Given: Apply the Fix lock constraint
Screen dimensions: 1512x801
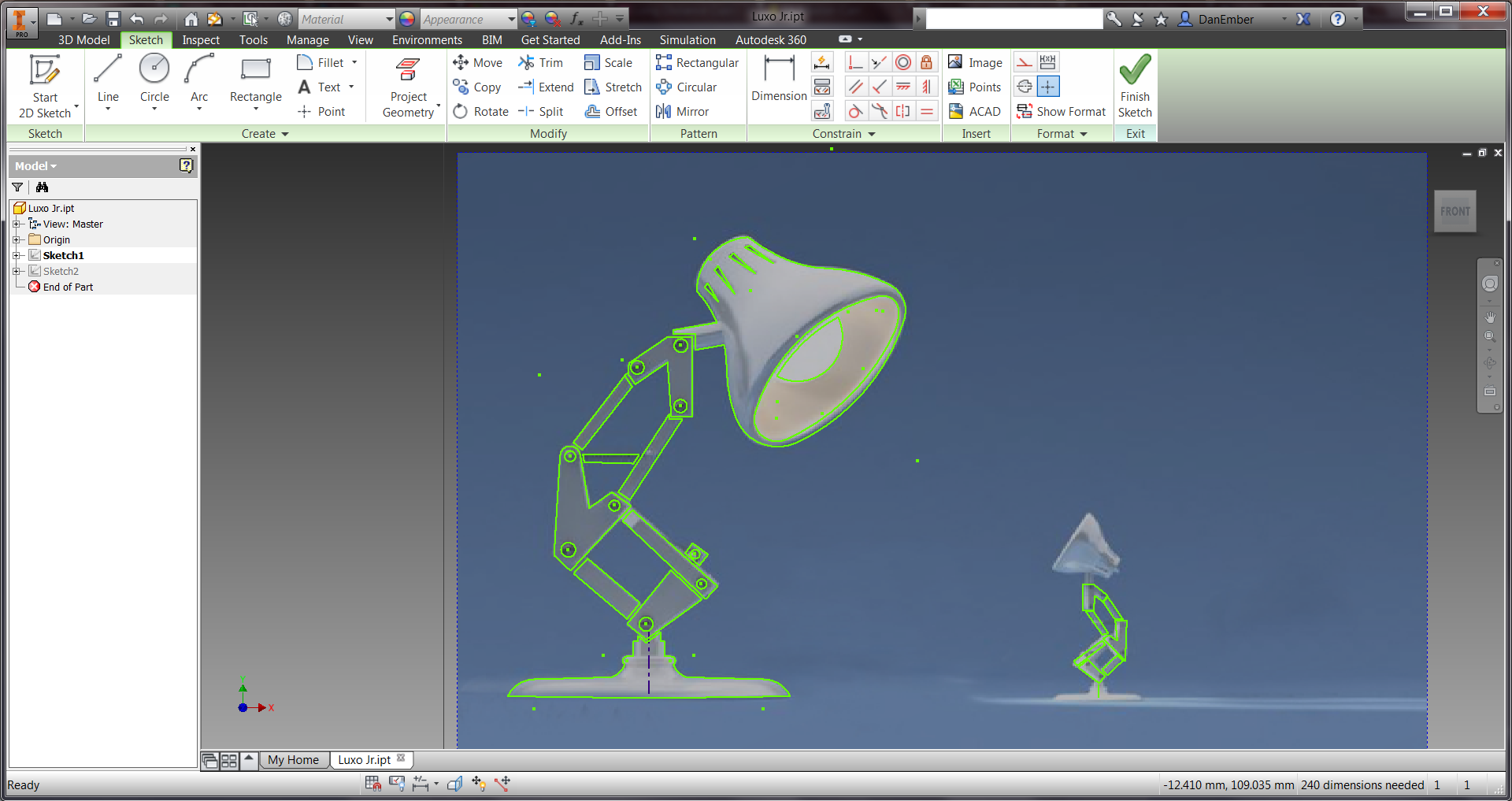Looking at the screenshot, I should (927, 62).
